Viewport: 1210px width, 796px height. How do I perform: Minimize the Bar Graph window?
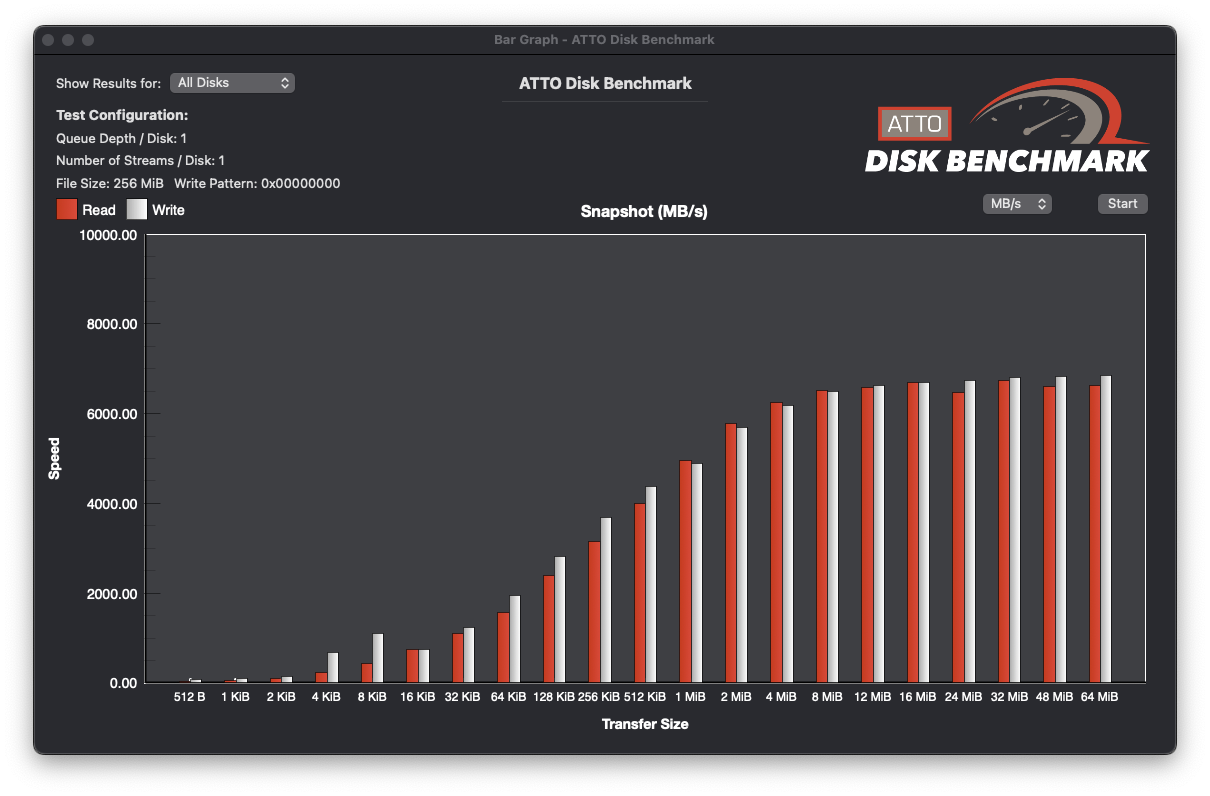[68, 40]
